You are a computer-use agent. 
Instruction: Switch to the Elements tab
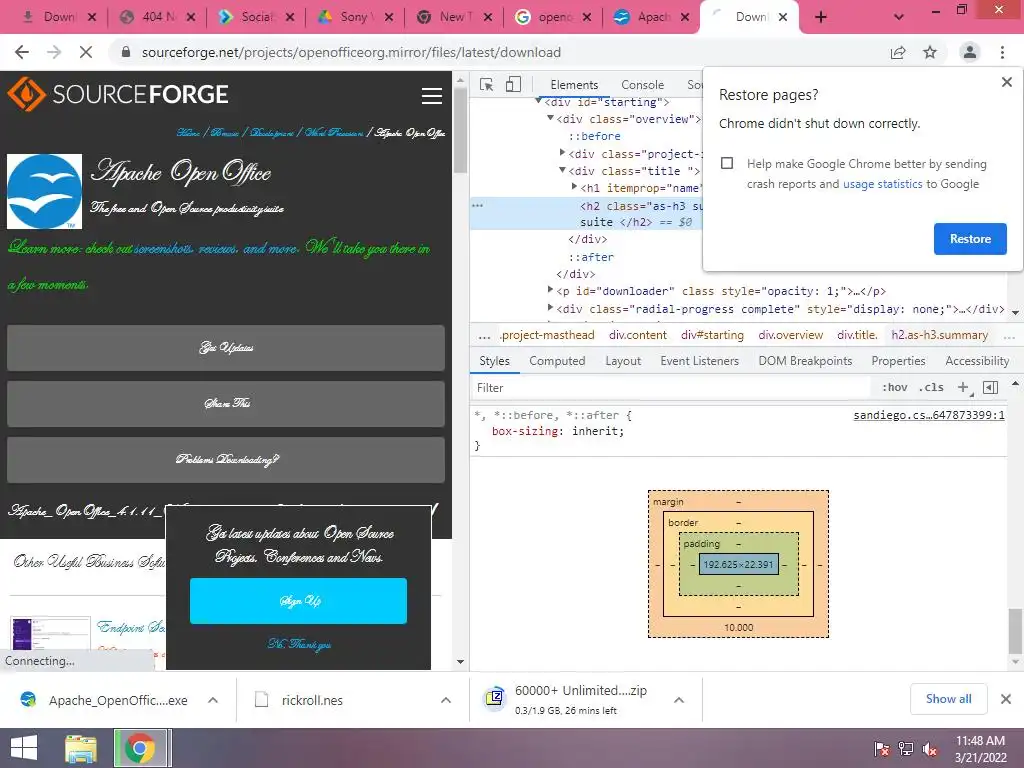pyautogui.click(x=574, y=85)
